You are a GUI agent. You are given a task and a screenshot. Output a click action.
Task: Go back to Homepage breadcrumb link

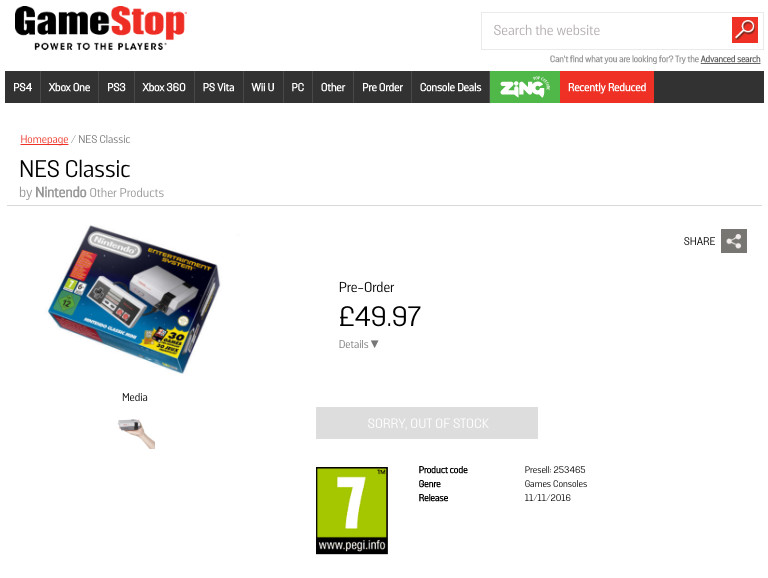click(44, 140)
